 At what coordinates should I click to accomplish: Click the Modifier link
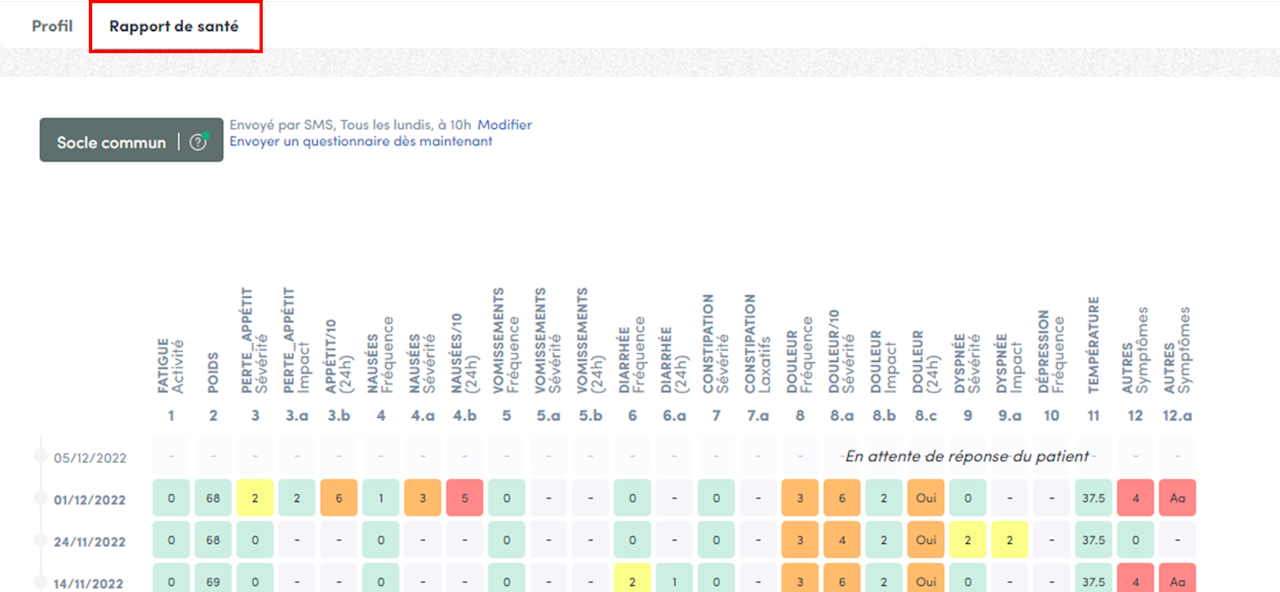(505, 125)
